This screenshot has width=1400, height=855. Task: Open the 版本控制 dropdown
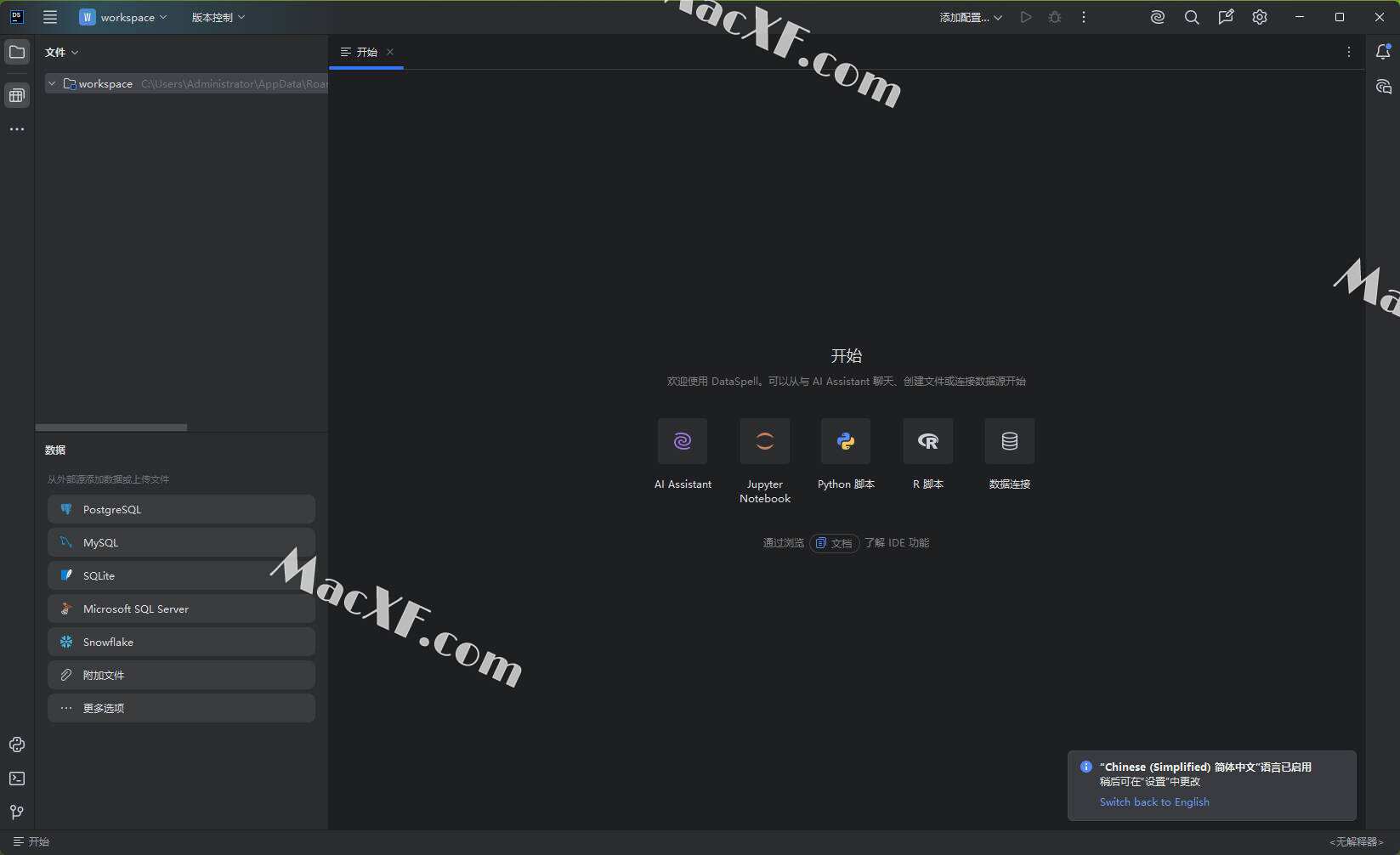(x=218, y=17)
